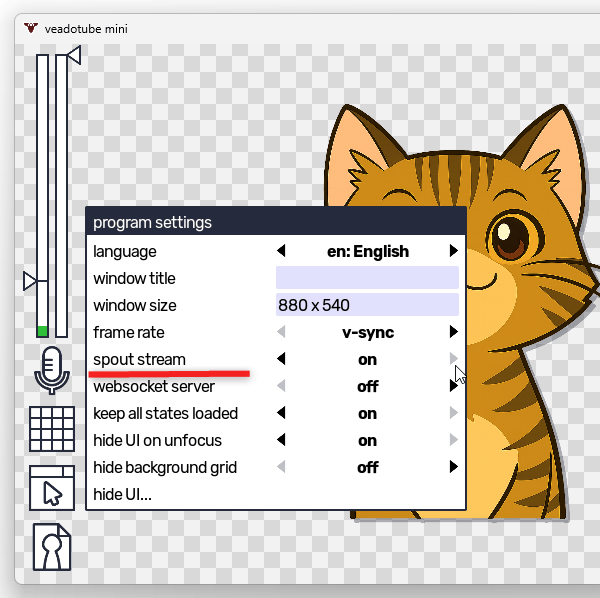The height and width of the screenshot is (598, 600).
Task: Select next language with right arrow
Action: click(453, 251)
